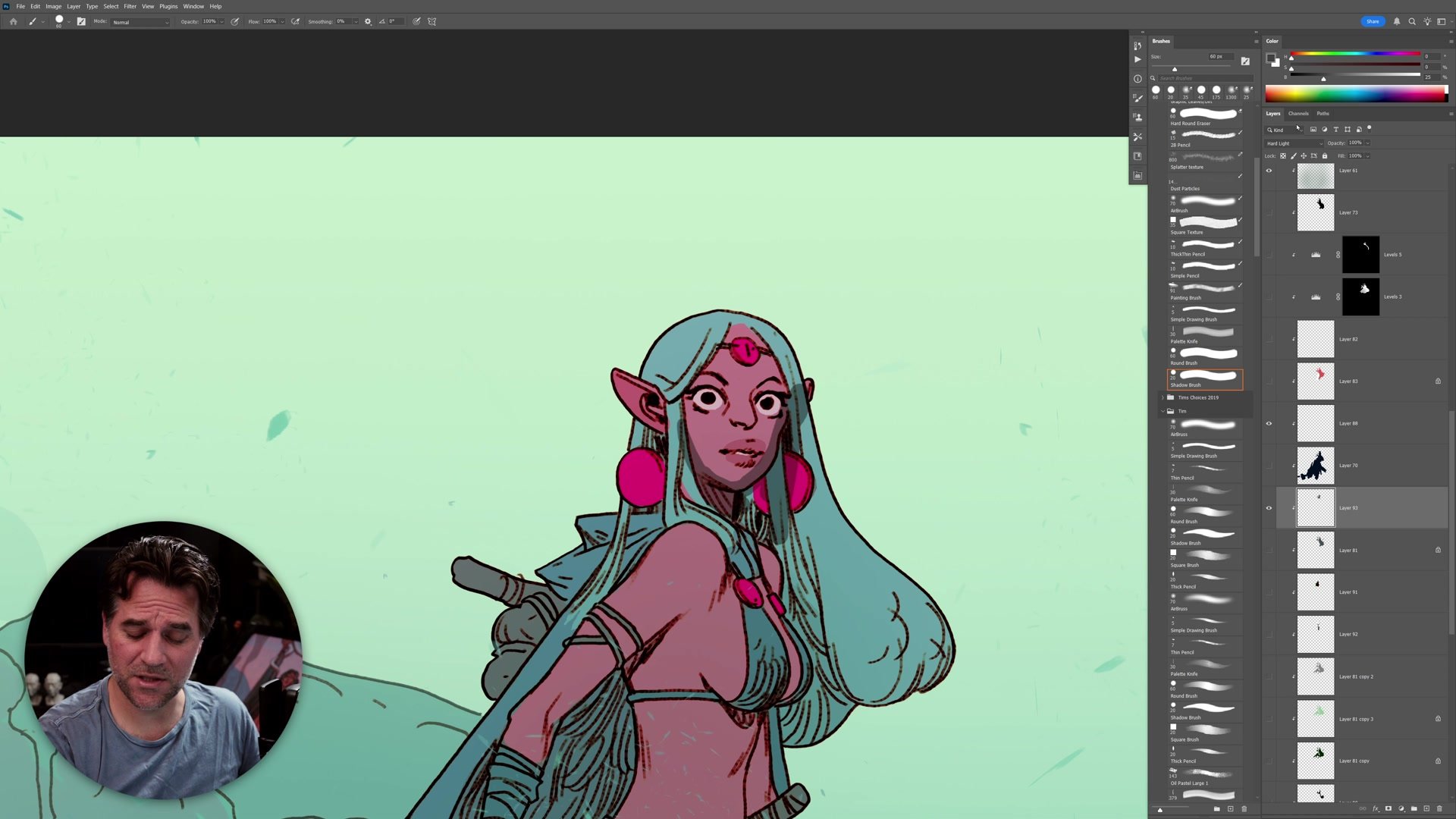The image size is (1456, 819).
Task: Open the File menu
Action: pyautogui.click(x=20, y=6)
